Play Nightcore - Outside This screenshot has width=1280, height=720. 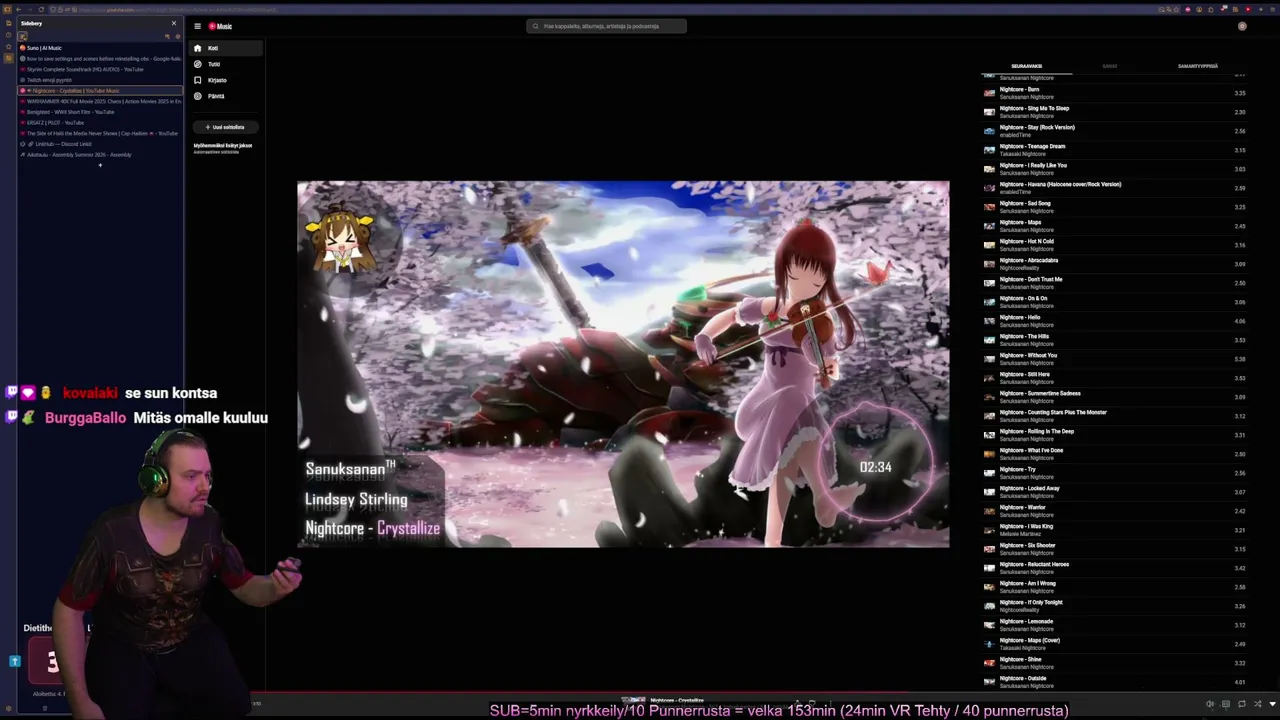point(1114,682)
